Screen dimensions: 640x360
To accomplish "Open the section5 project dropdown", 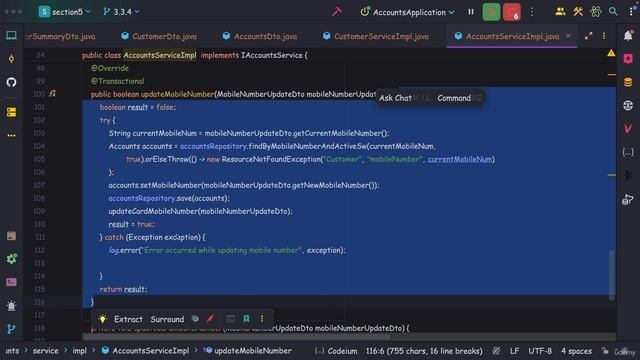I will coord(64,12).
